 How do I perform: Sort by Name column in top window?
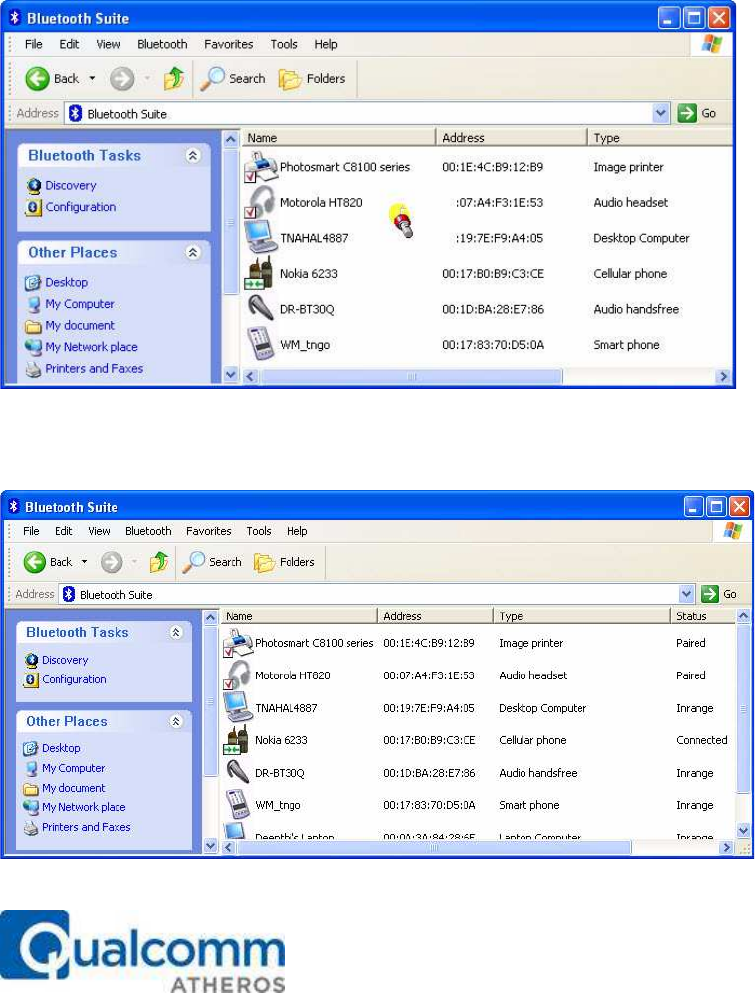pos(338,137)
